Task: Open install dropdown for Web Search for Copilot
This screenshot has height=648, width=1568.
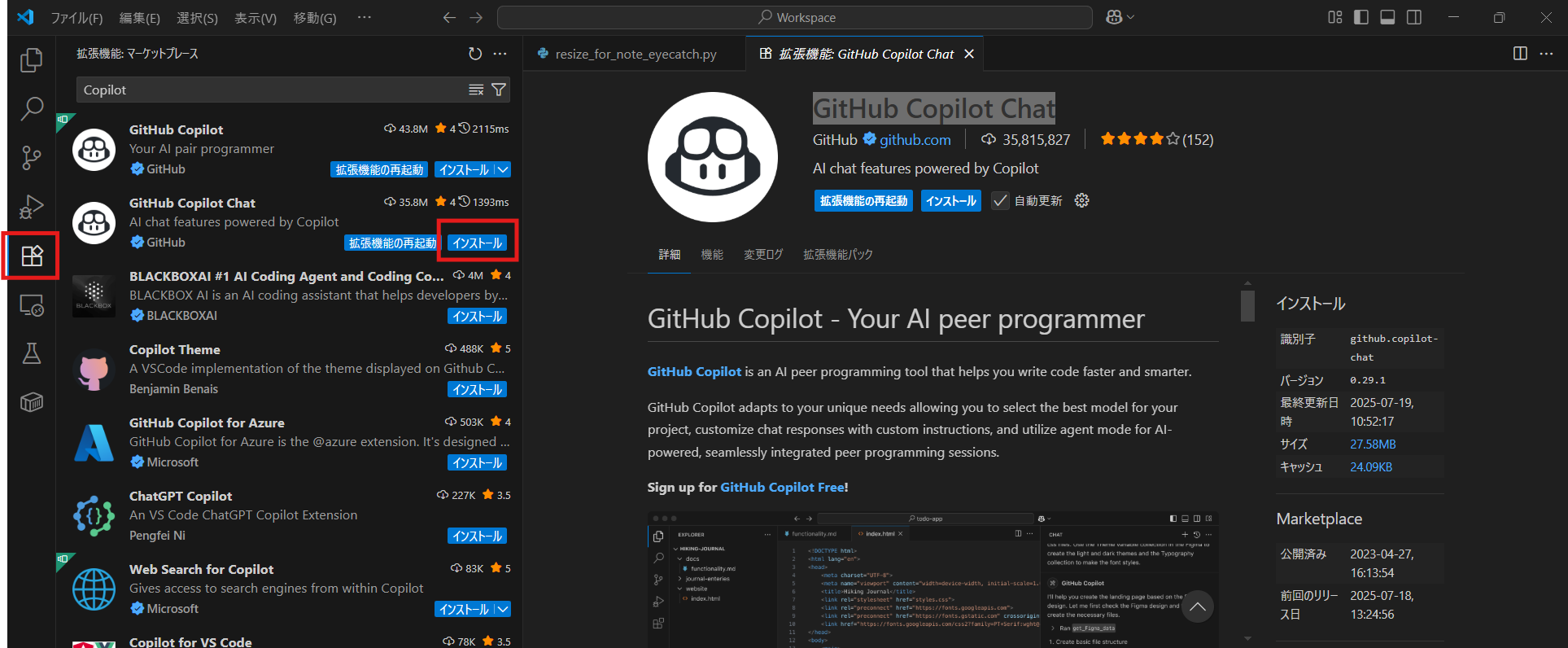Action: click(503, 609)
